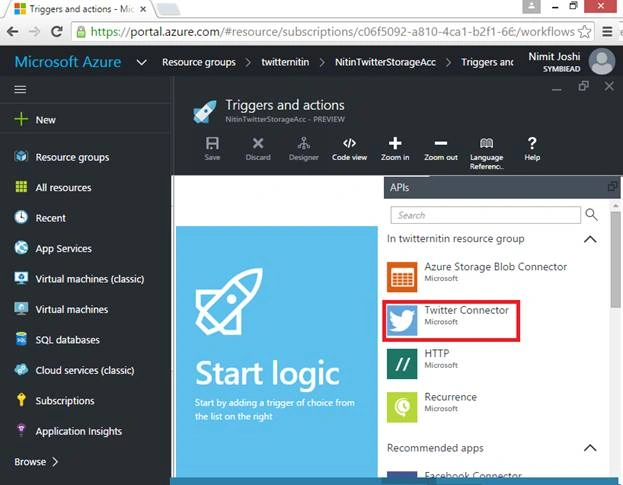Open the Language Reference icon
The width and height of the screenshot is (623, 485).
coord(486,143)
